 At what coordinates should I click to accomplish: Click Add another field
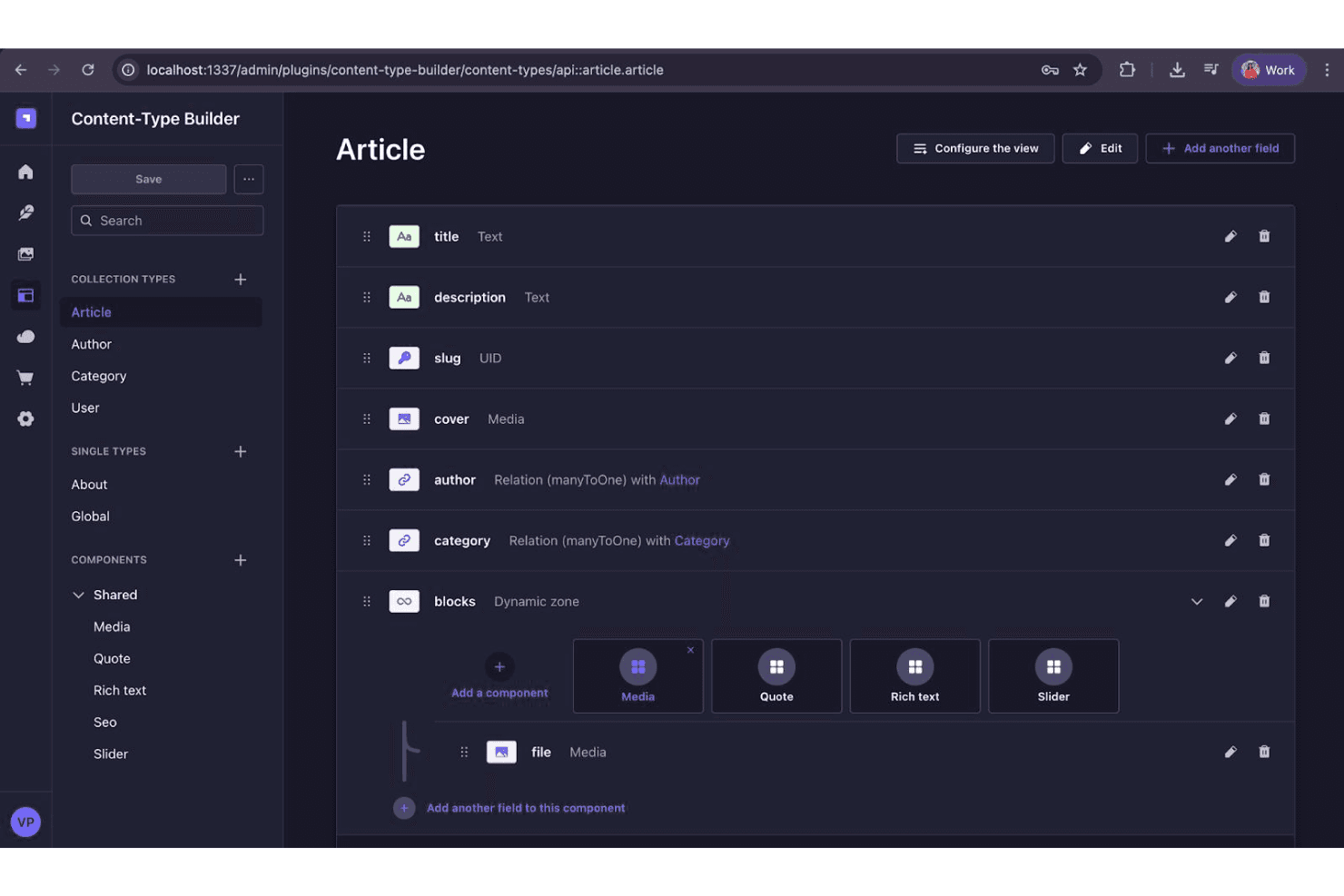(1220, 148)
